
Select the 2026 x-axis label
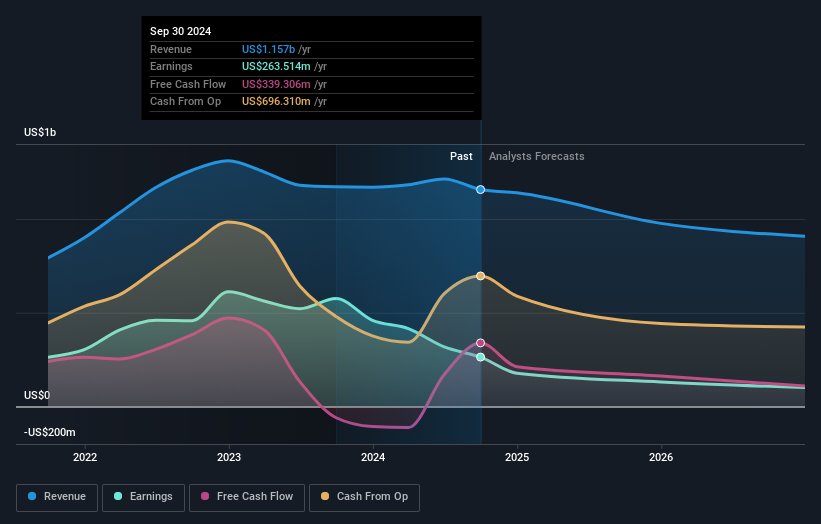pos(661,457)
